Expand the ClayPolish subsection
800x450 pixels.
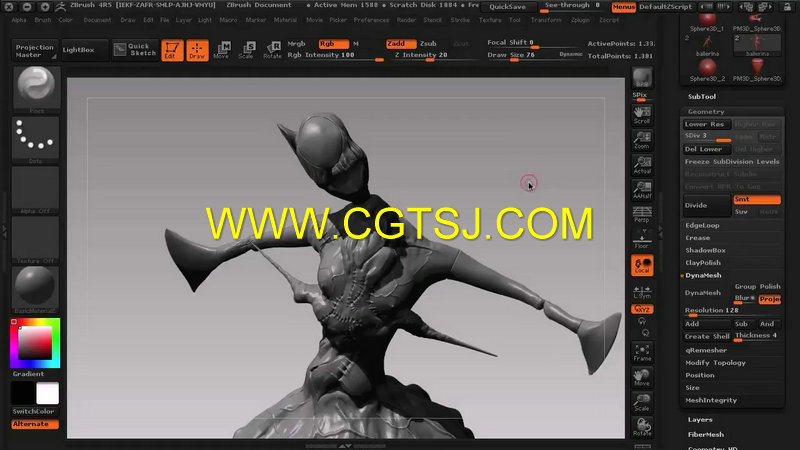pos(703,262)
